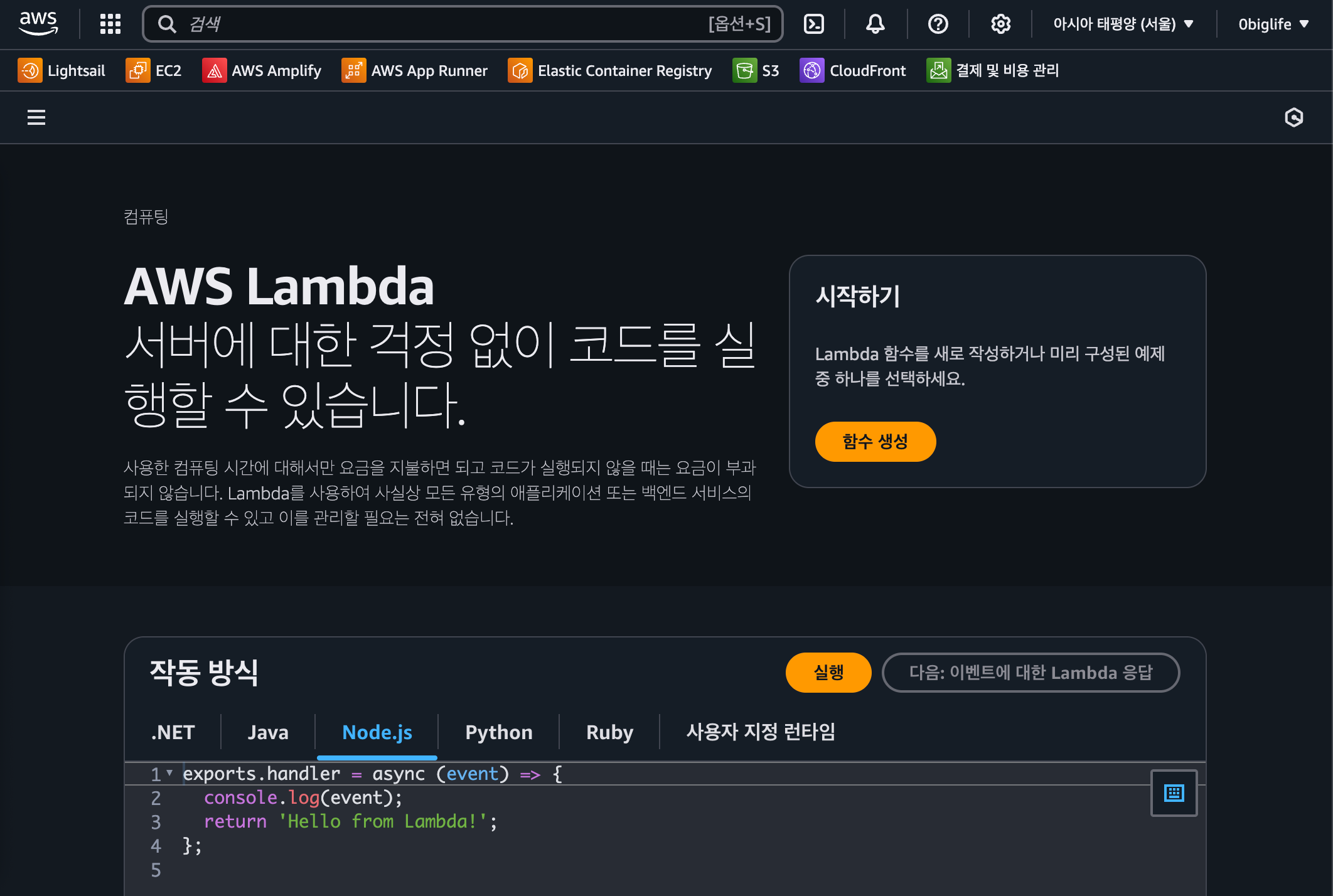1333x896 pixels.
Task: Click the AWS App Runner icon
Action: pyautogui.click(x=353, y=70)
